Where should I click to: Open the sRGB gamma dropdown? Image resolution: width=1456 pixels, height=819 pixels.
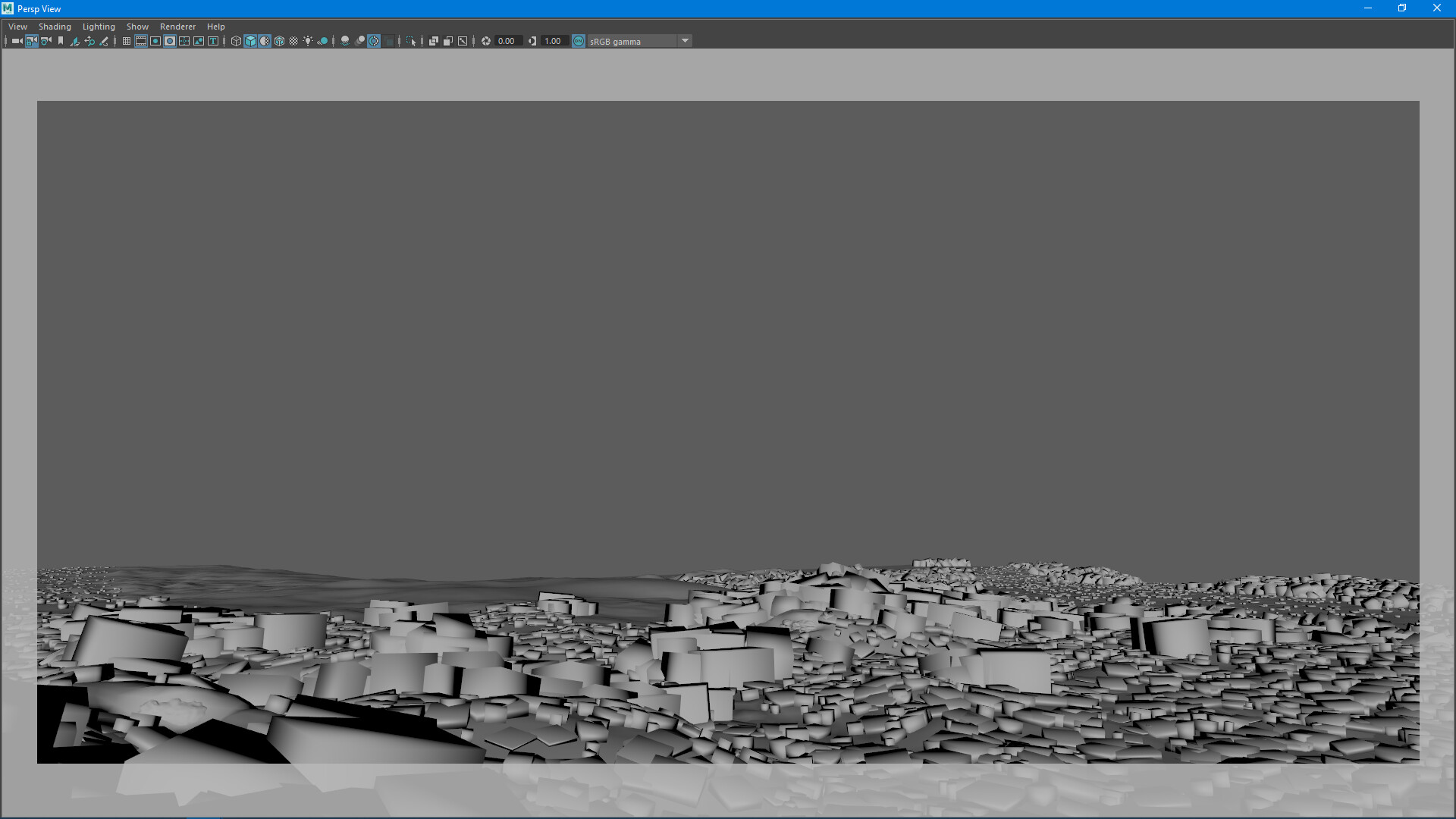pyautogui.click(x=685, y=41)
